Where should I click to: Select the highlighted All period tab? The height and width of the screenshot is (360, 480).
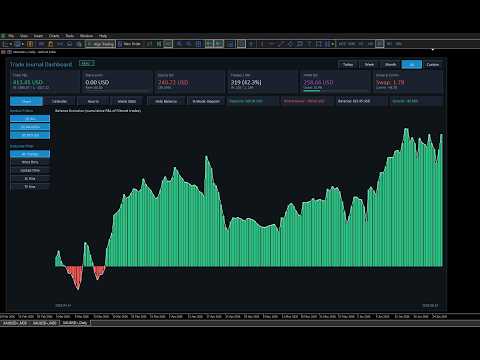tap(412, 65)
